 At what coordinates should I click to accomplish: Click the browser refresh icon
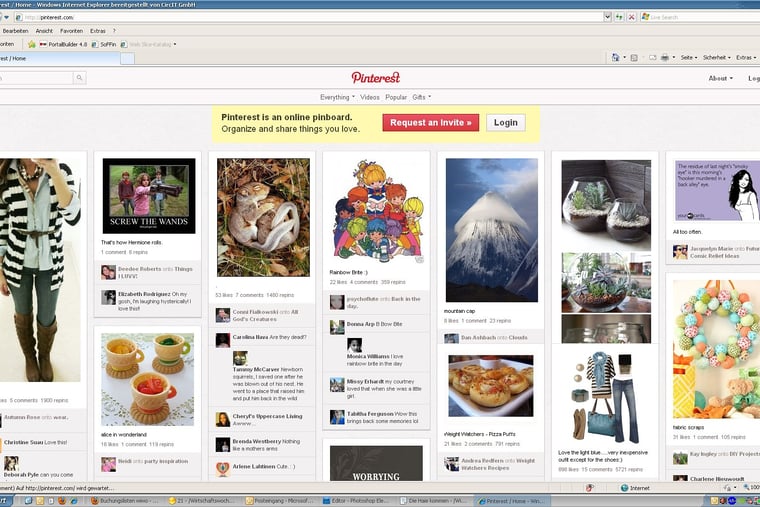(x=619, y=17)
